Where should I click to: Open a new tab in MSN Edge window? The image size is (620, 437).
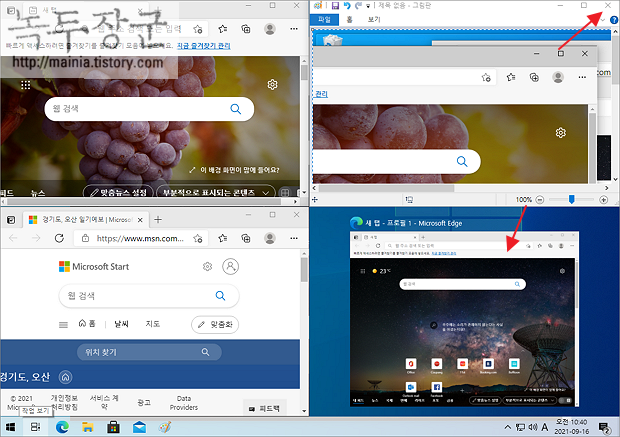coord(158,219)
